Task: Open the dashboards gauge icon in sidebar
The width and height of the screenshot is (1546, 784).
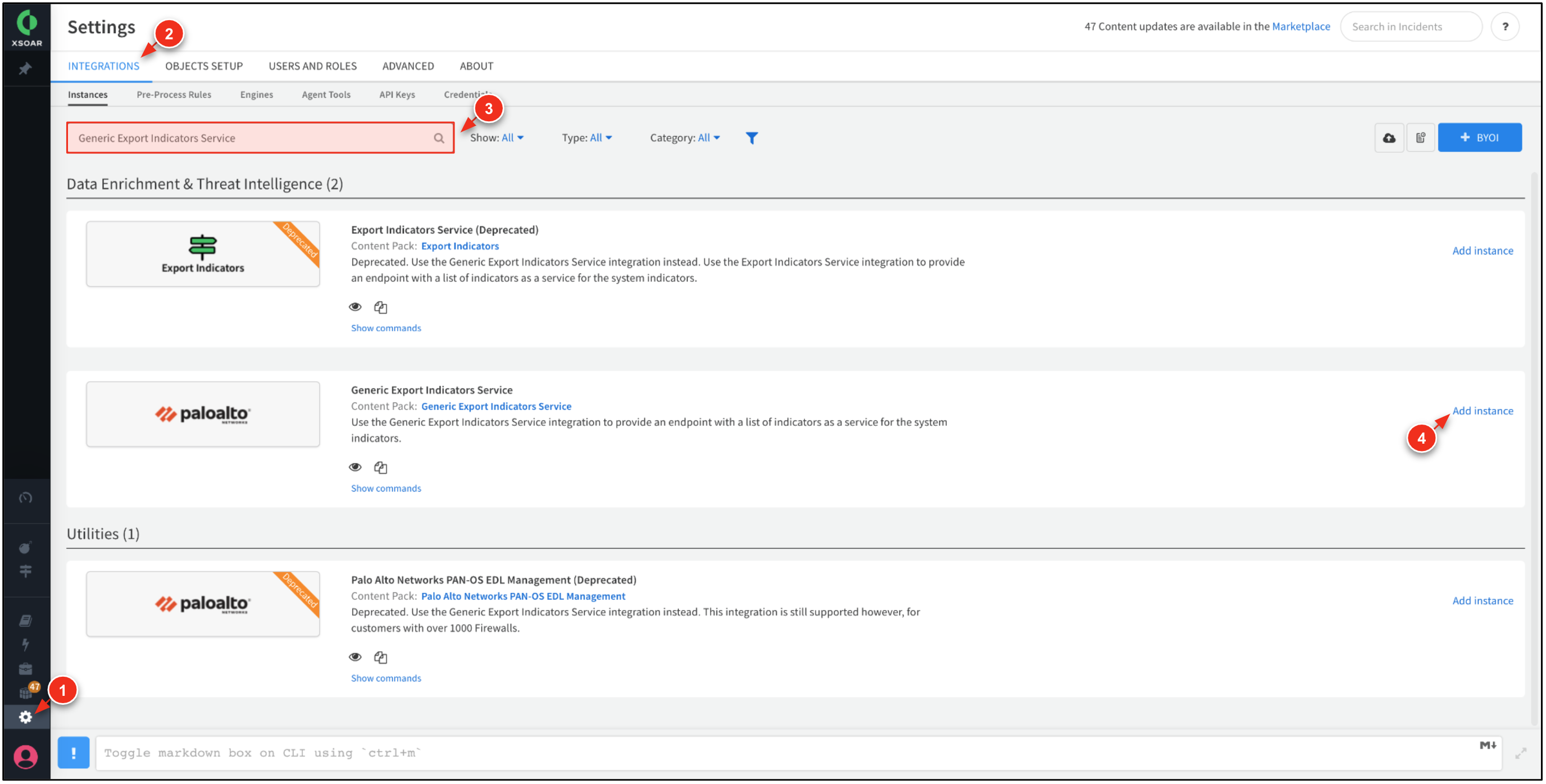Action: pyautogui.click(x=25, y=498)
